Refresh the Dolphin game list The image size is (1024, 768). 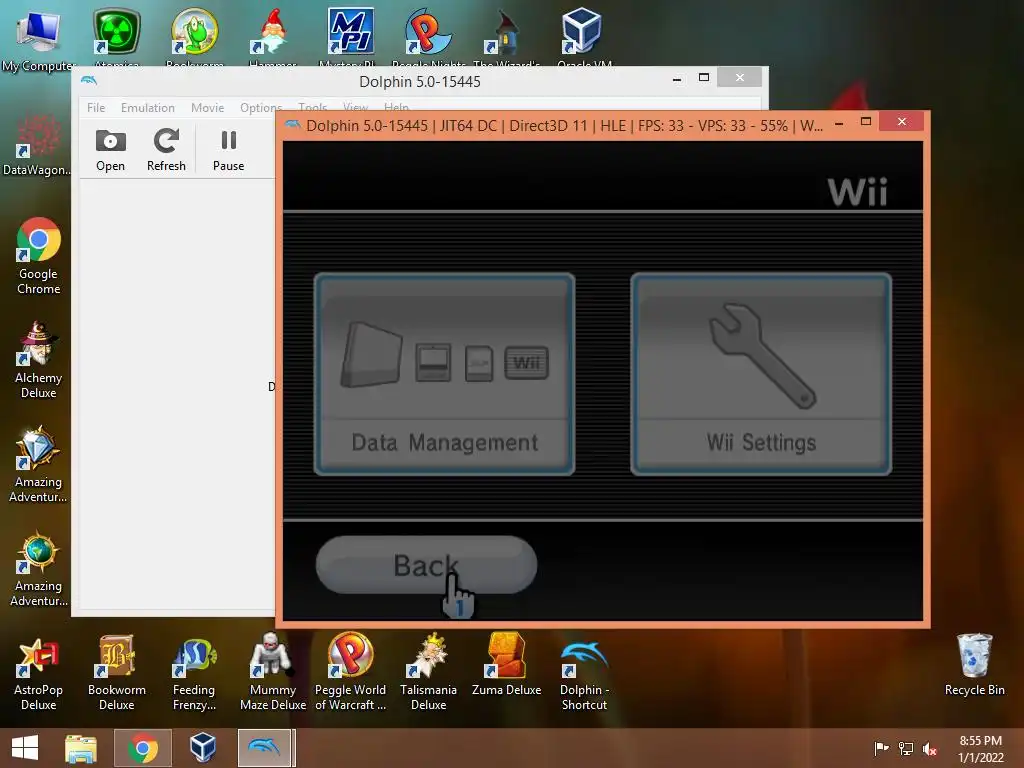166,150
